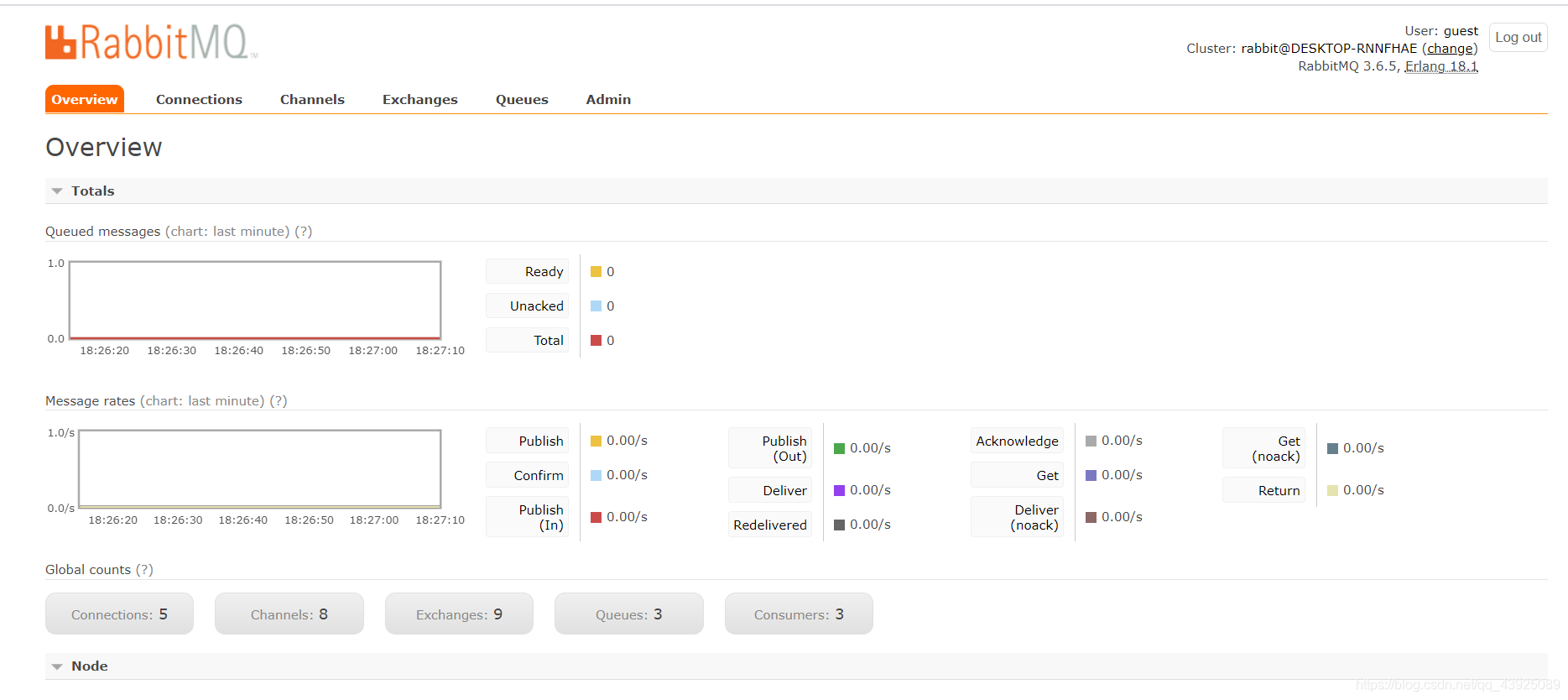Click the Deliver purple swatch
This screenshot has width=1568, height=700.
(839, 490)
